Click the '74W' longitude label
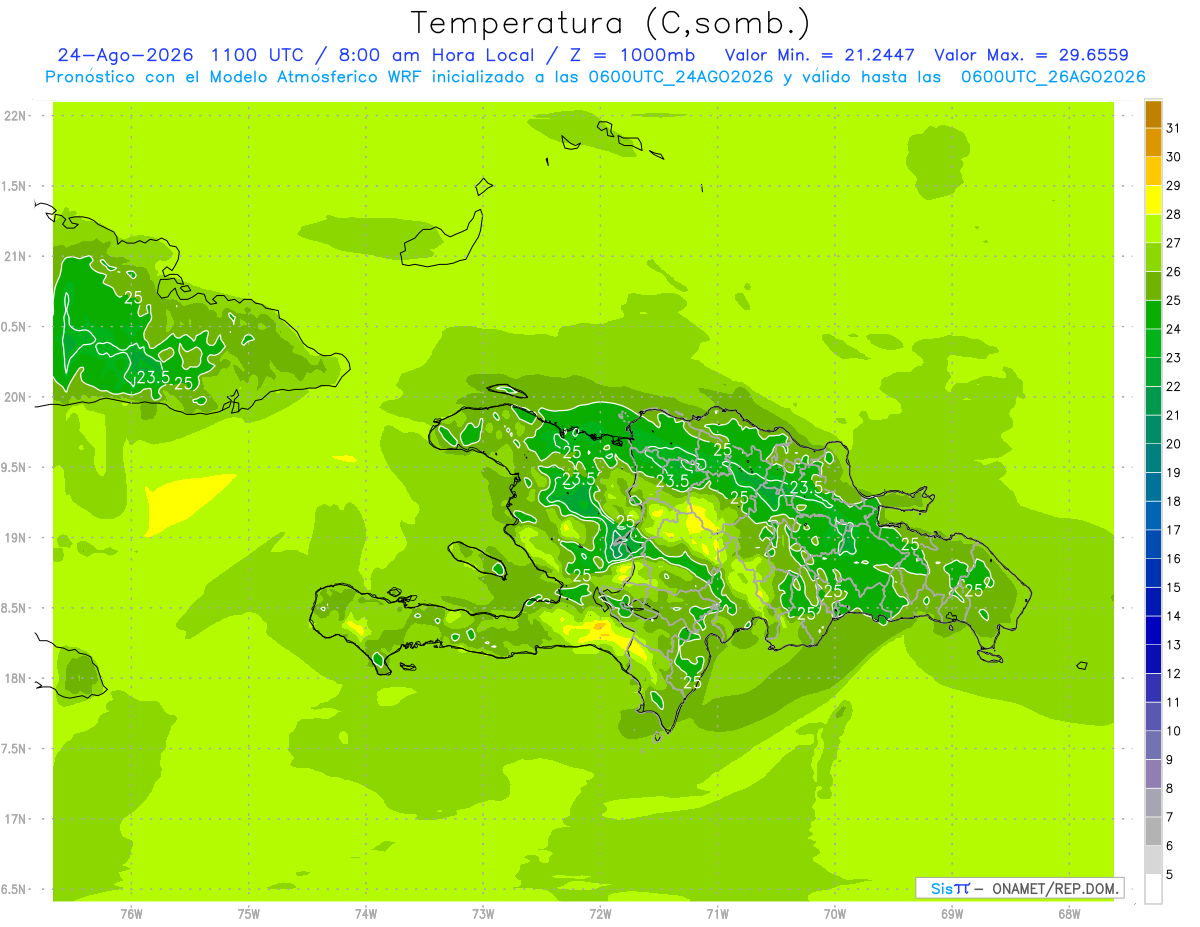Image resolution: width=1200 pixels, height=927 pixels. coord(366,914)
